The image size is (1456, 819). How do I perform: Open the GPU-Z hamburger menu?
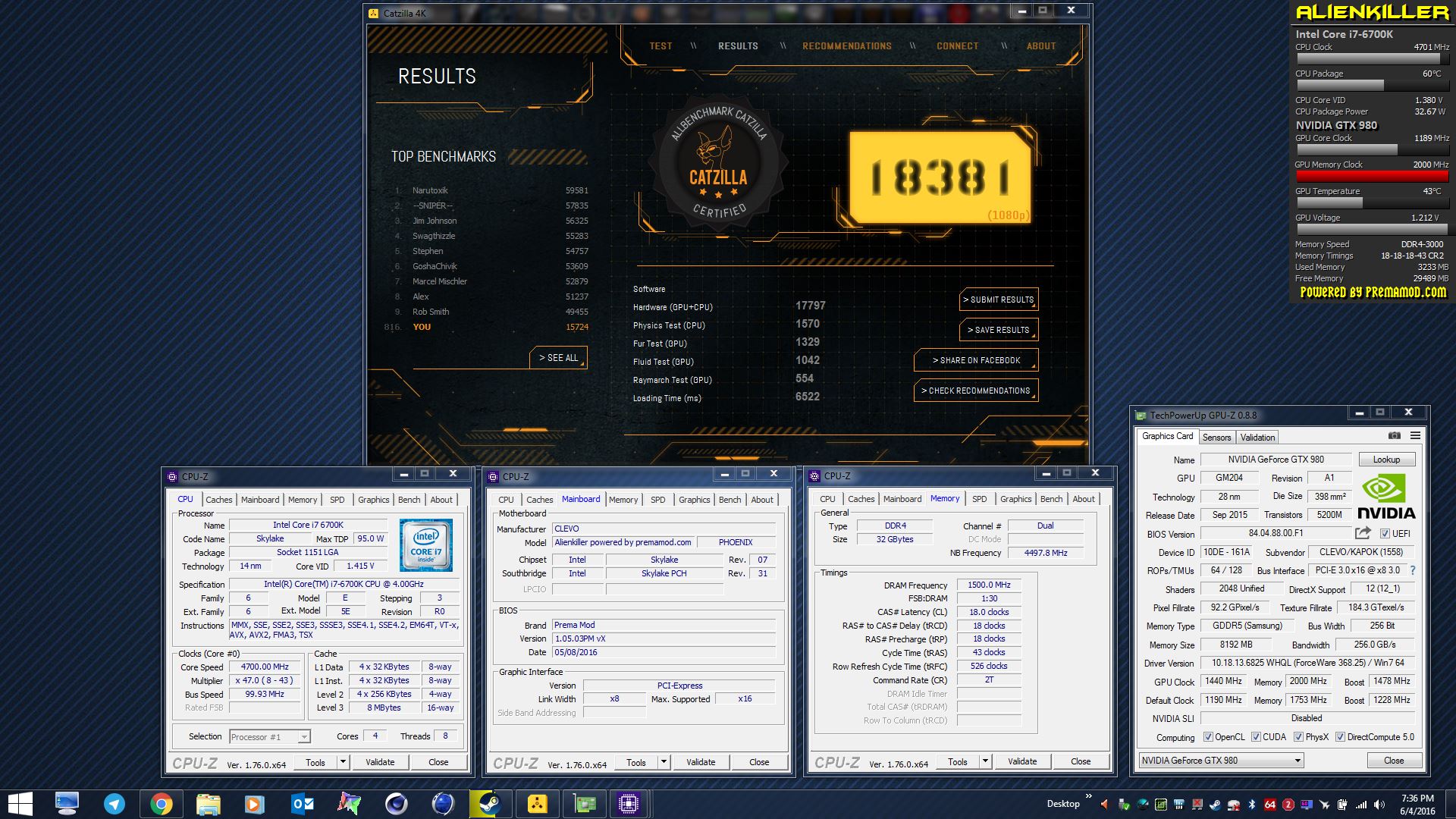coord(1415,436)
